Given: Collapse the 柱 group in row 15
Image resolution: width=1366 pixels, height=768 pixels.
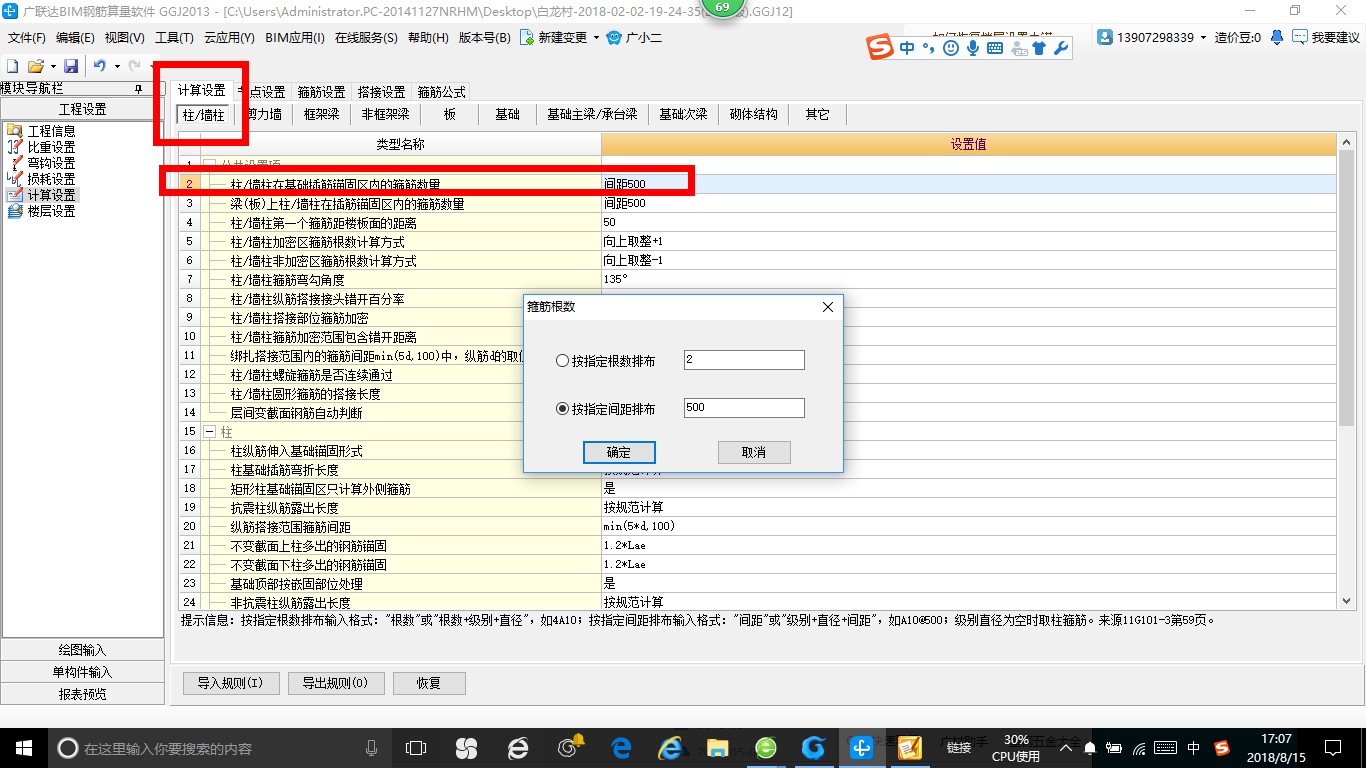Looking at the screenshot, I should pyautogui.click(x=210, y=432).
